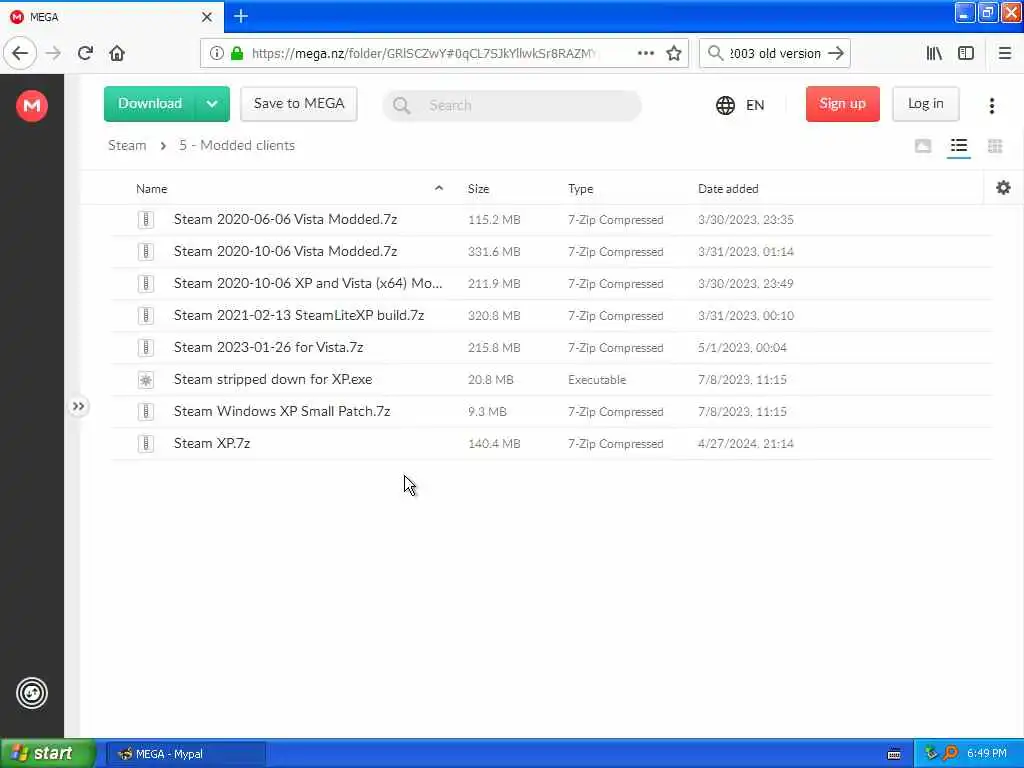Click the circular icon at sidebar bottom

[31, 693]
